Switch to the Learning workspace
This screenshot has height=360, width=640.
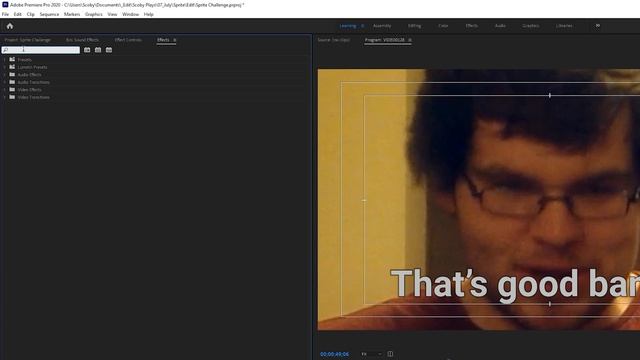(x=348, y=26)
